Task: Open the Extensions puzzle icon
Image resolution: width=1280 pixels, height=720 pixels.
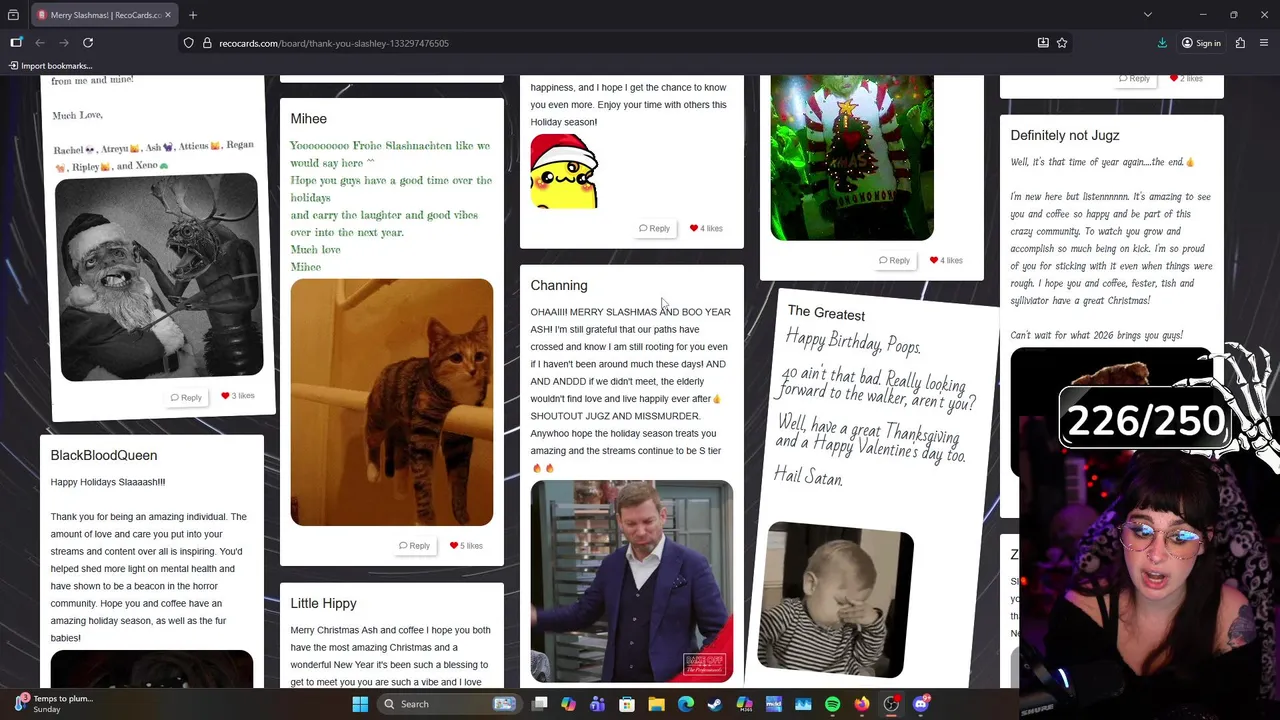Action: (x=1240, y=43)
